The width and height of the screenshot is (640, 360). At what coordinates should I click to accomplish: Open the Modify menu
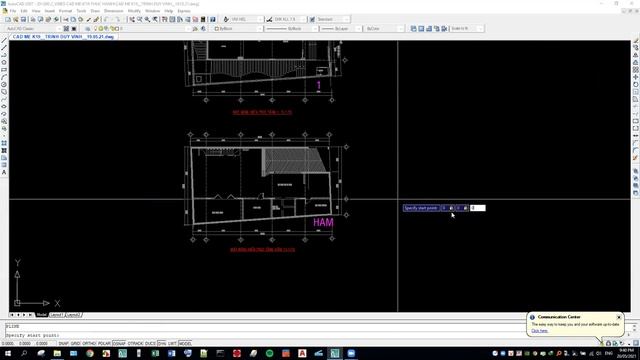(134, 11)
